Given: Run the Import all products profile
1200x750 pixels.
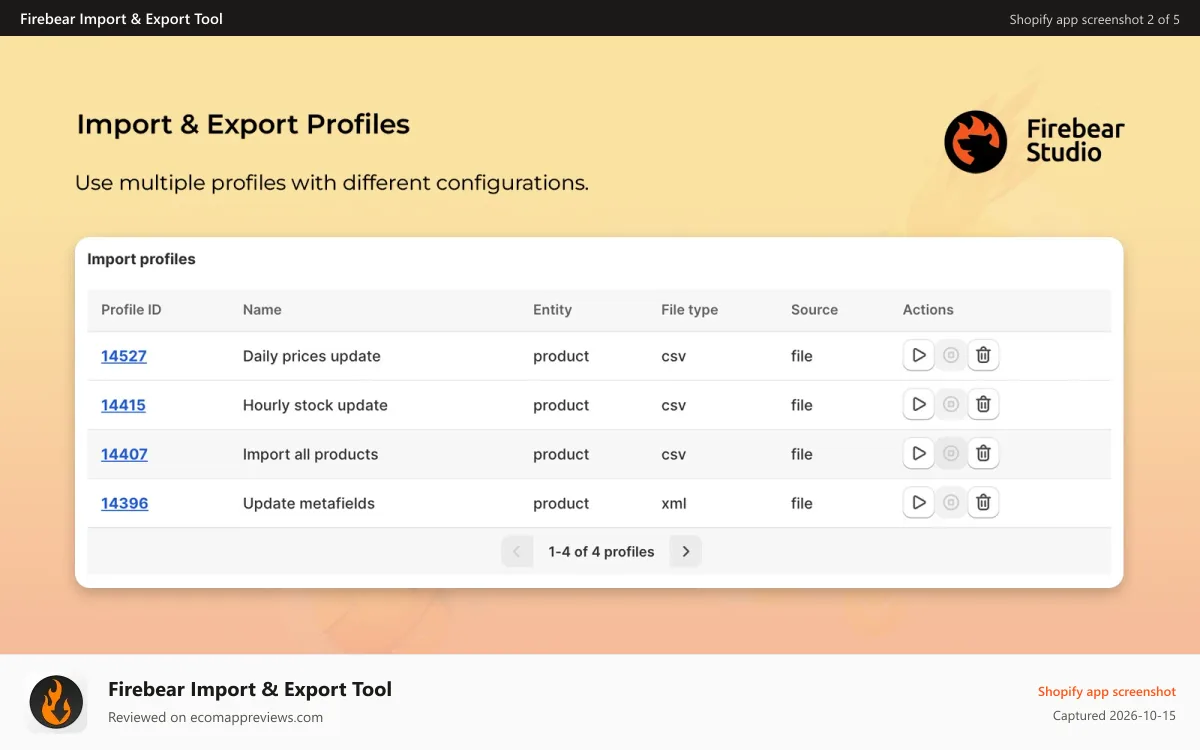Looking at the screenshot, I should point(918,453).
